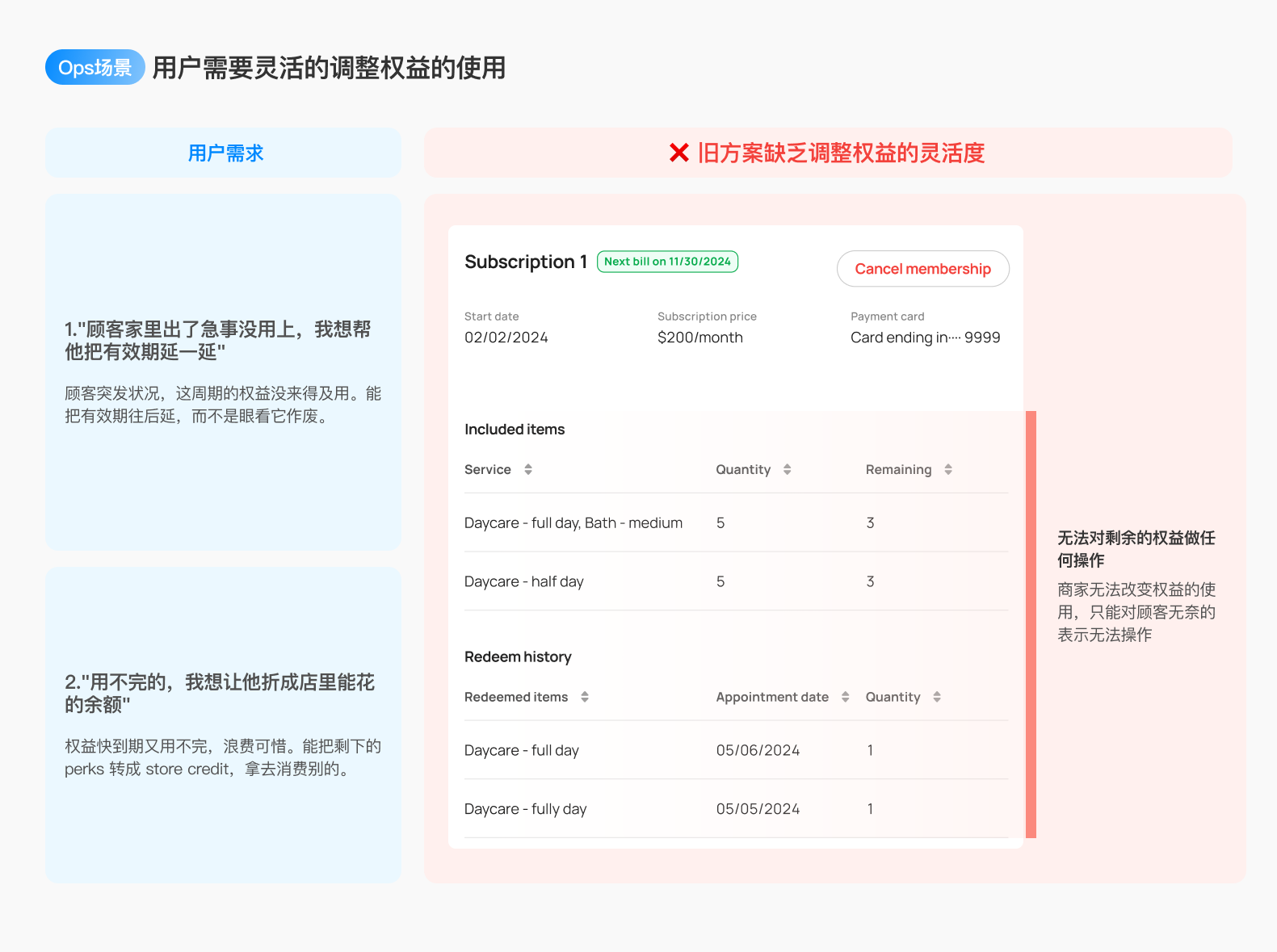Select the Daycare - half day row
The height and width of the screenshot is (952, 1277).
point(736,581)
